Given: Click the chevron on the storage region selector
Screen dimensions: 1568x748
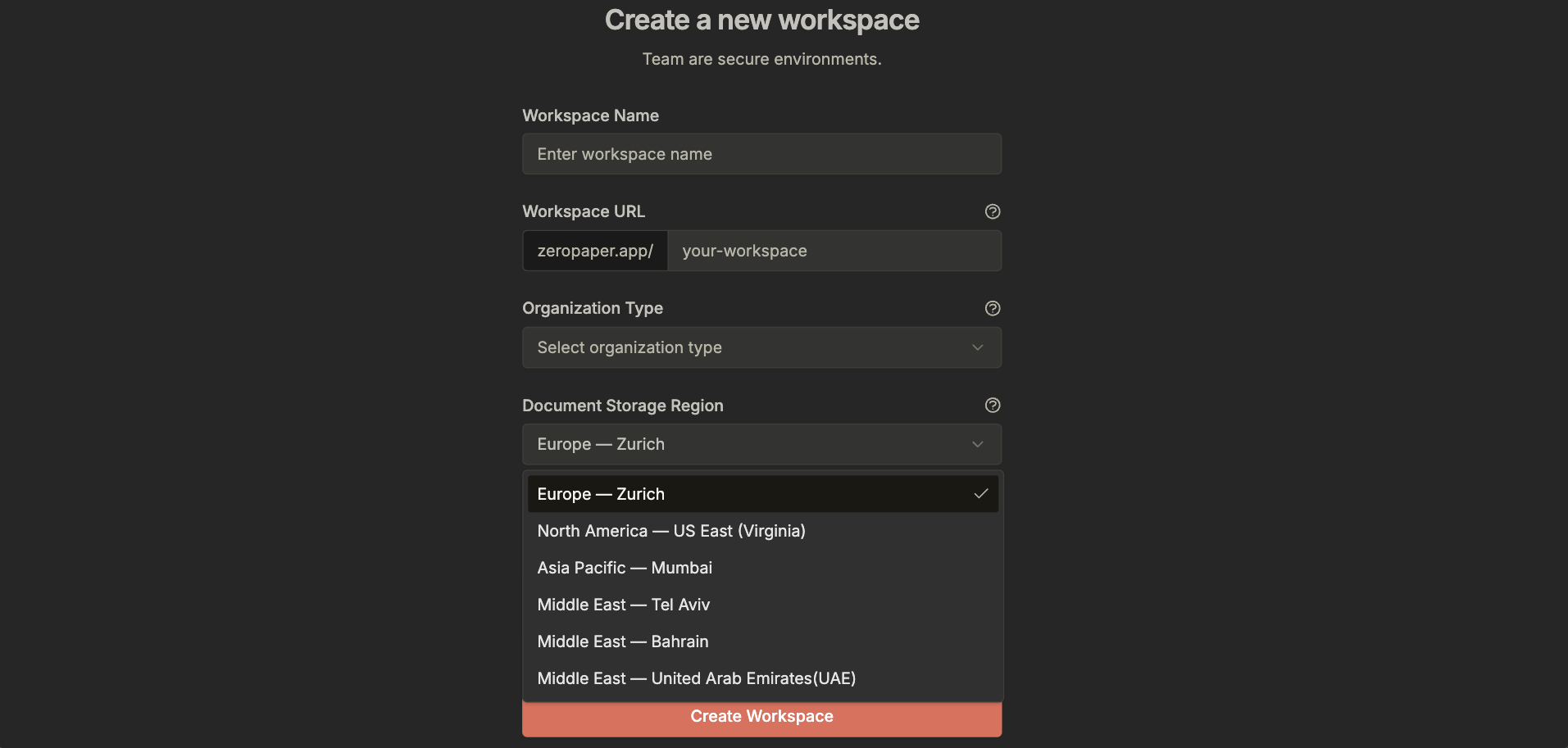Looking at the screenshot, I should pos(977,444).
